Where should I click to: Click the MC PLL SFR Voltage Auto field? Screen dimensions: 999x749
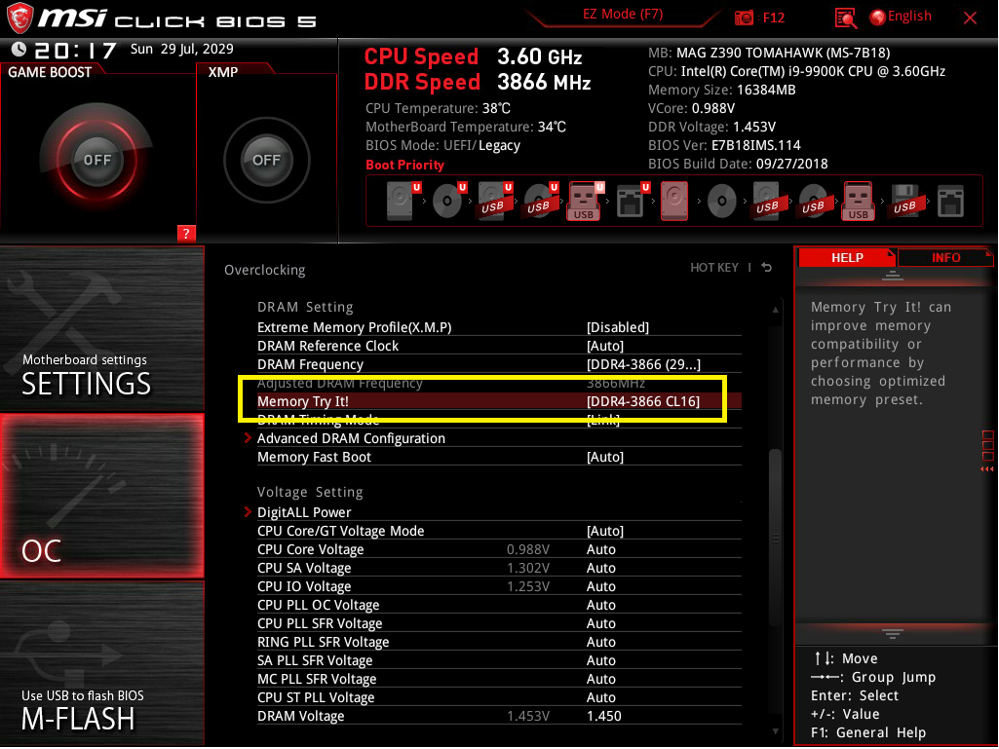tap(601, 678)
